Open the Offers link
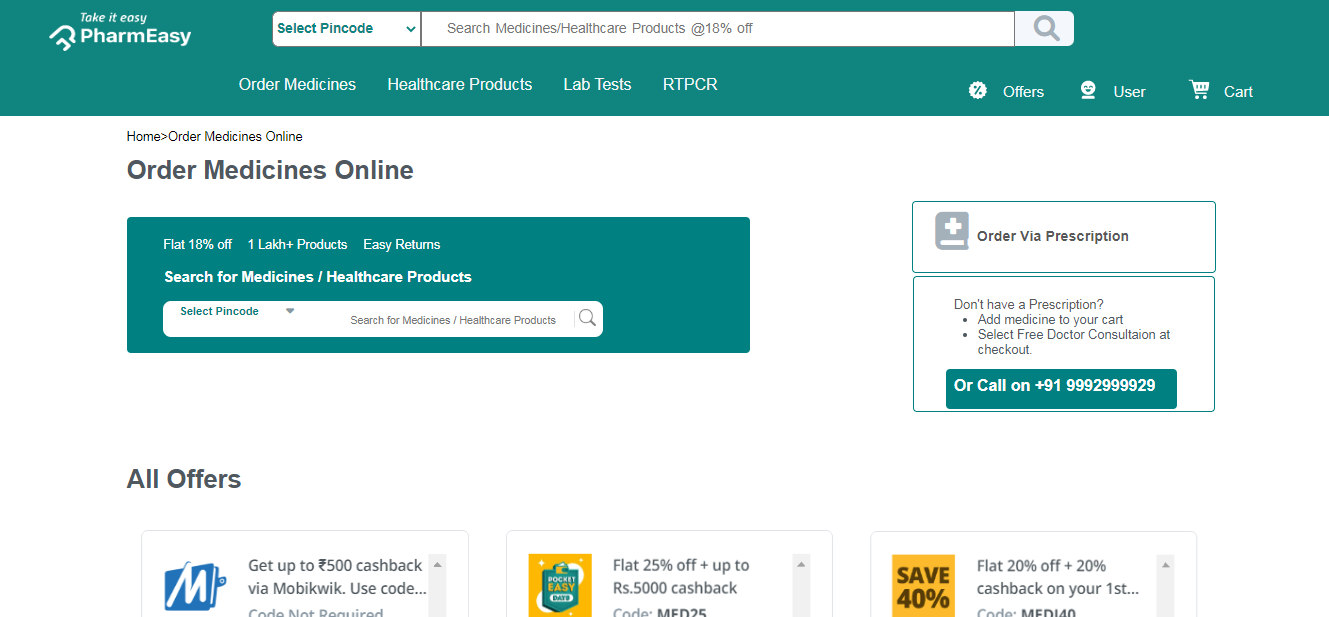1329x617 pixels. (1023, 92)
